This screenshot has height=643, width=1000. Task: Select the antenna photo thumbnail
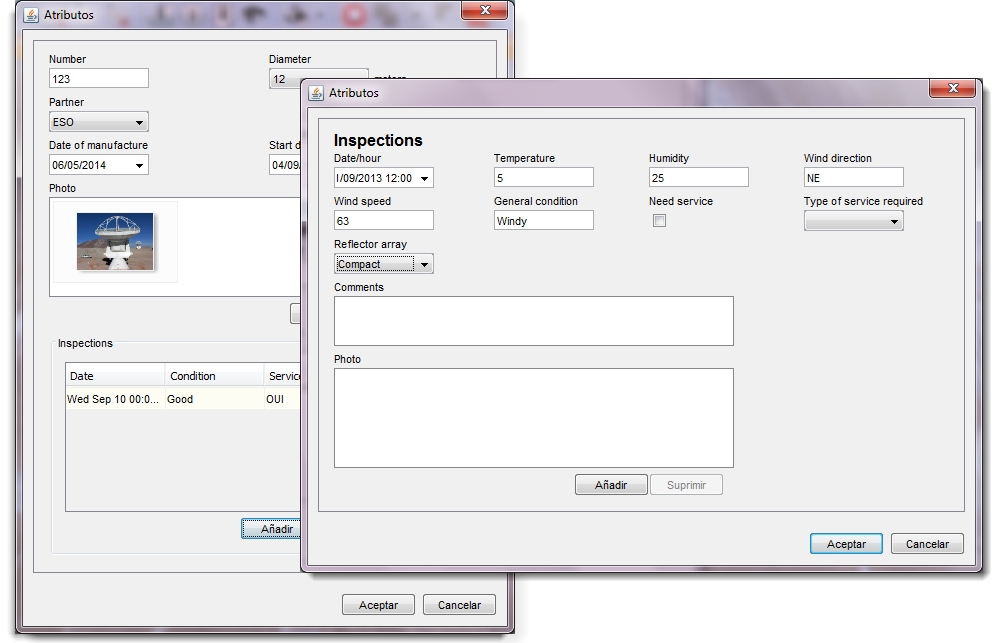click(115, 242)
